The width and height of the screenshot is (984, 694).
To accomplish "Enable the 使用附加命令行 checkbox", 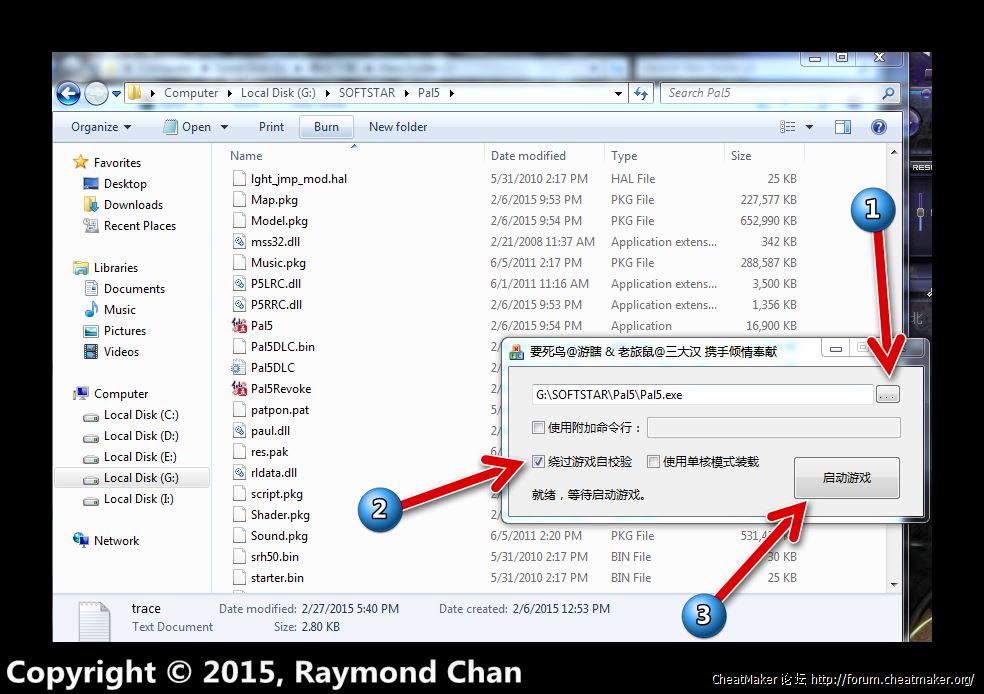I will click(x=539, y=428).
